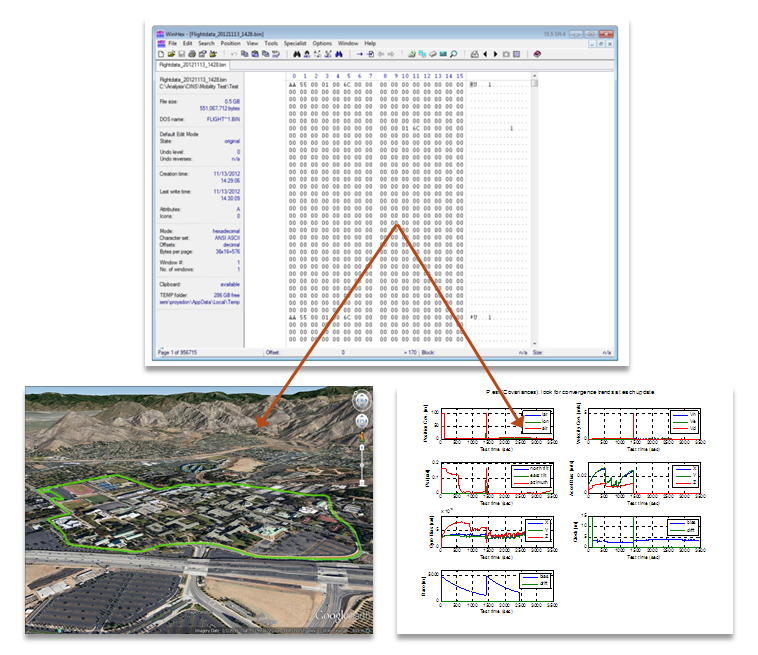
Task: Click the camera snapshot icon
Action: coord(506,54)
